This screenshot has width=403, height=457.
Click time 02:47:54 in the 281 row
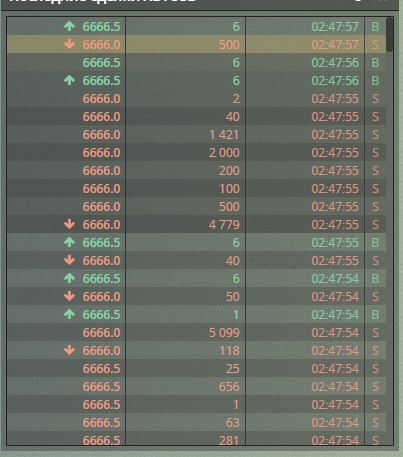335,441
